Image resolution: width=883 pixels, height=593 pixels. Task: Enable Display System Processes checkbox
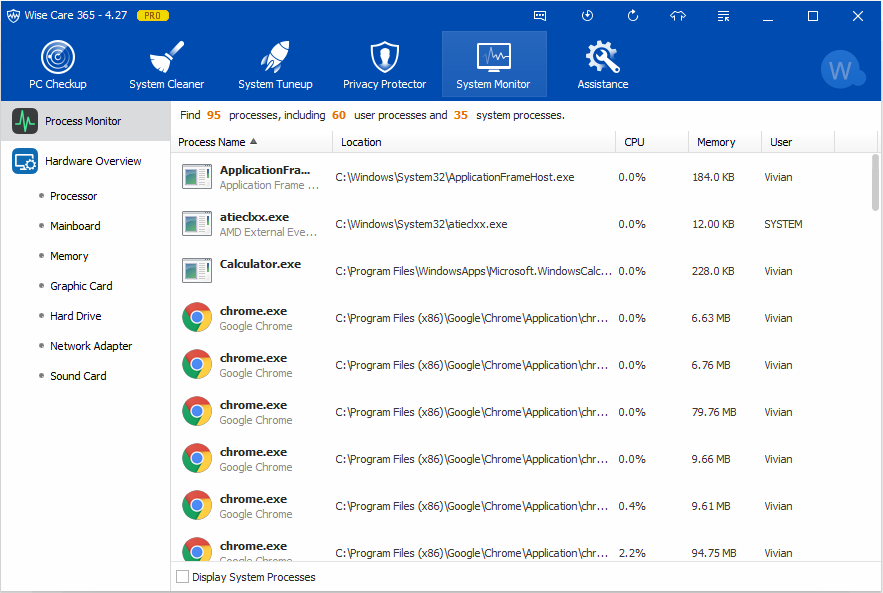click(182, 577)
